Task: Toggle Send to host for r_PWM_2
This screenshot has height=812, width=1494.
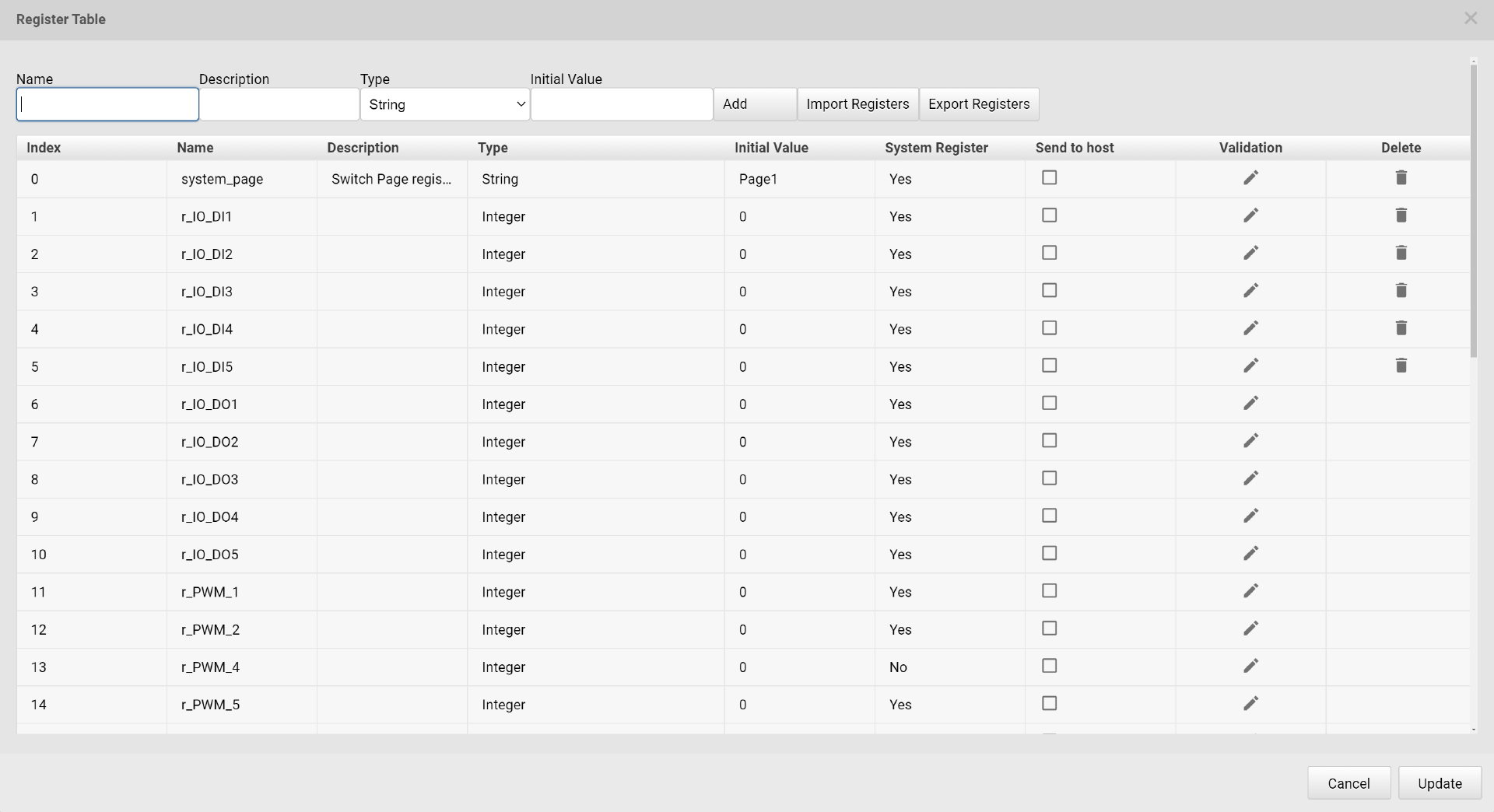Action: [1049, 628]
